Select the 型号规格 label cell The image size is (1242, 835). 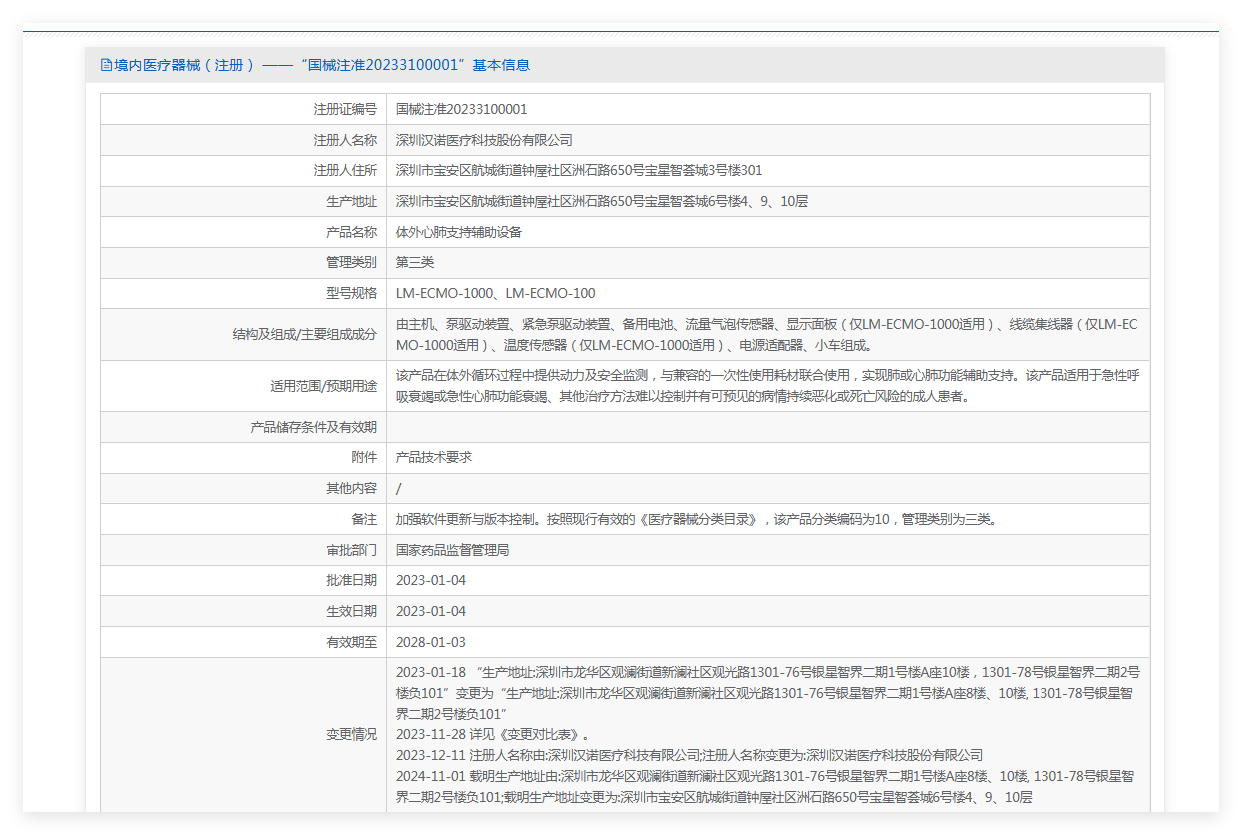click(x=243, y=293)
